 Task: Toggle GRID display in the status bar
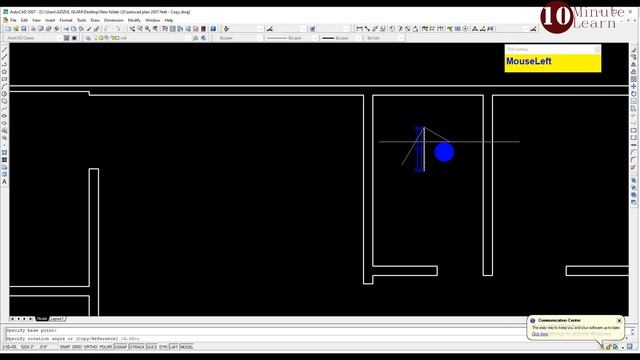77,347
